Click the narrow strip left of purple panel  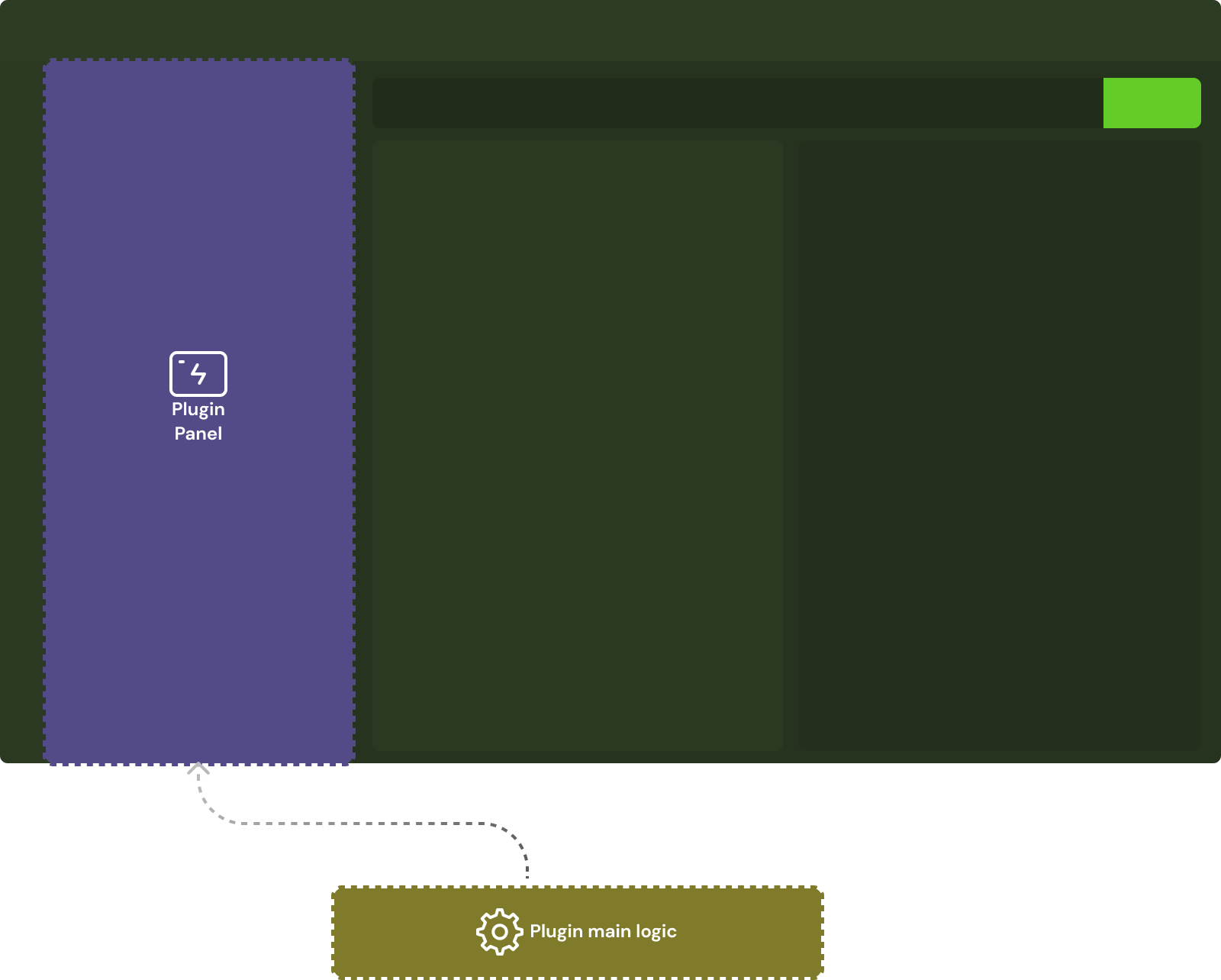21,412
